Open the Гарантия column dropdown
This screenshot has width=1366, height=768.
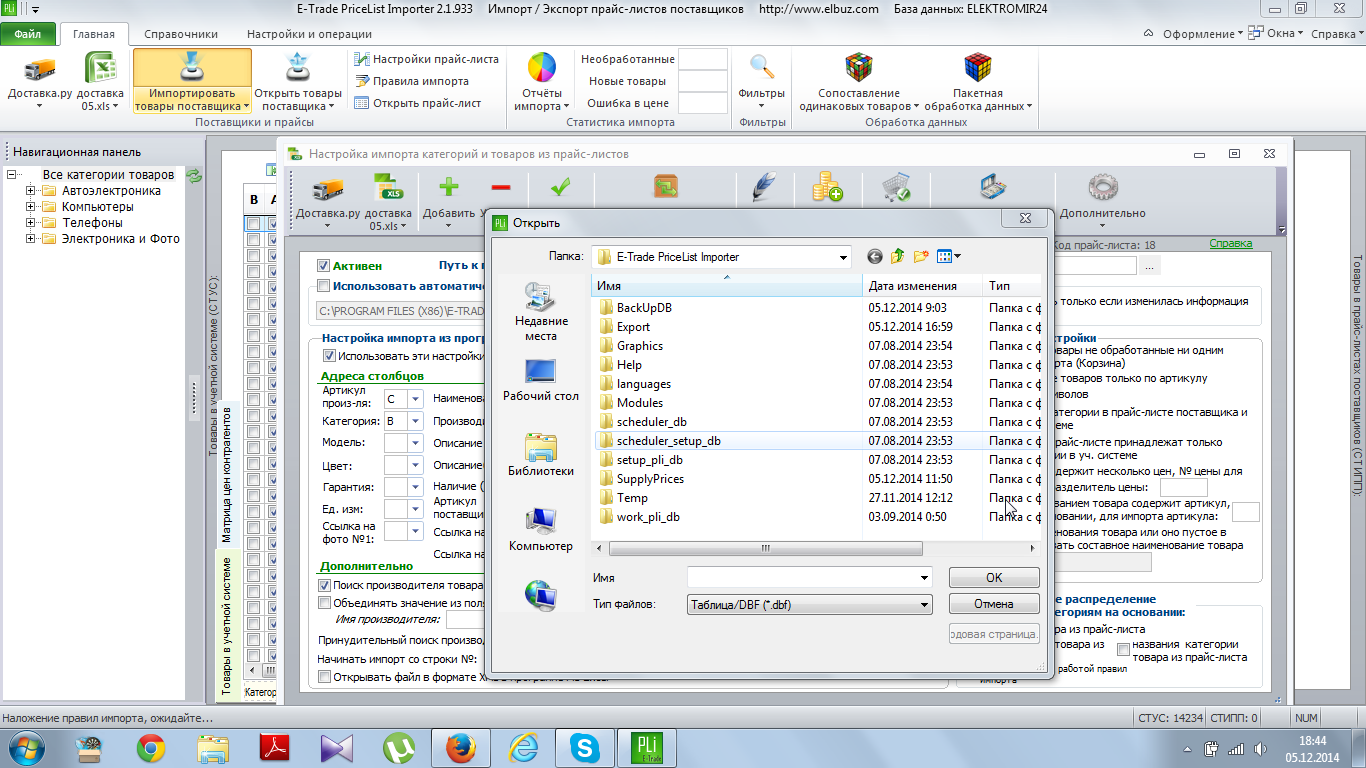tap(415, 487)
